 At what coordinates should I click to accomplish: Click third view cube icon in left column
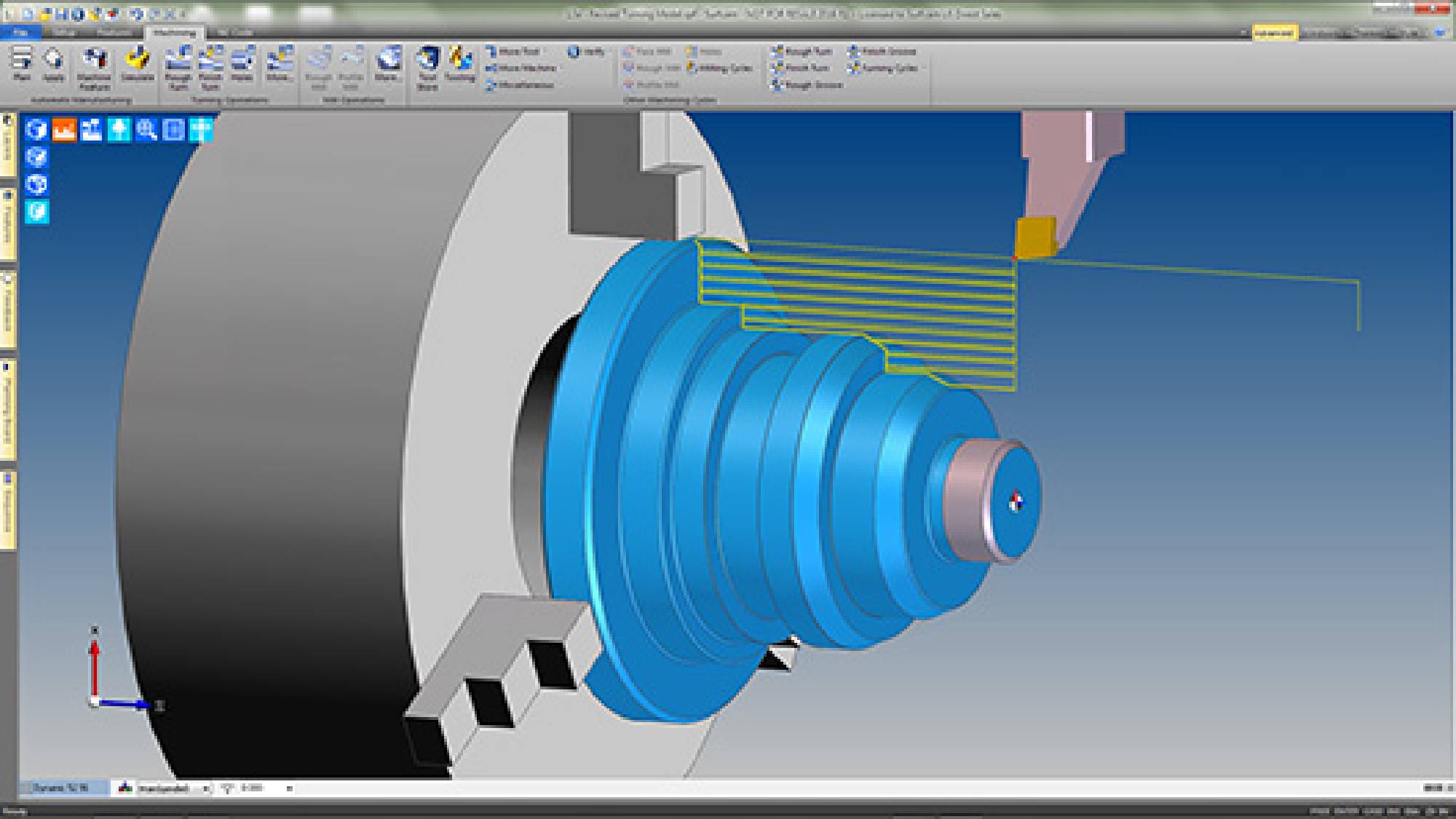pos(36,184)
